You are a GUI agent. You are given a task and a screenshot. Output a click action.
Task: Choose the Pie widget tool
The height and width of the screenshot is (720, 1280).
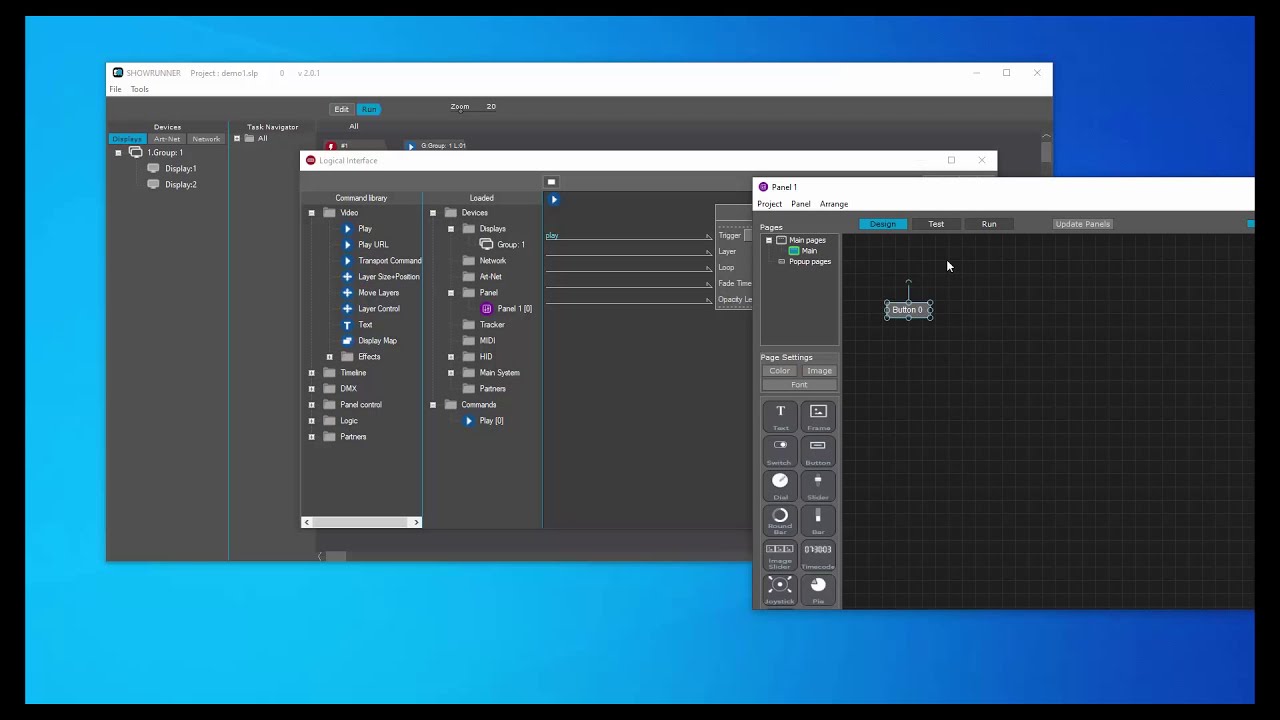coord(818,590)
